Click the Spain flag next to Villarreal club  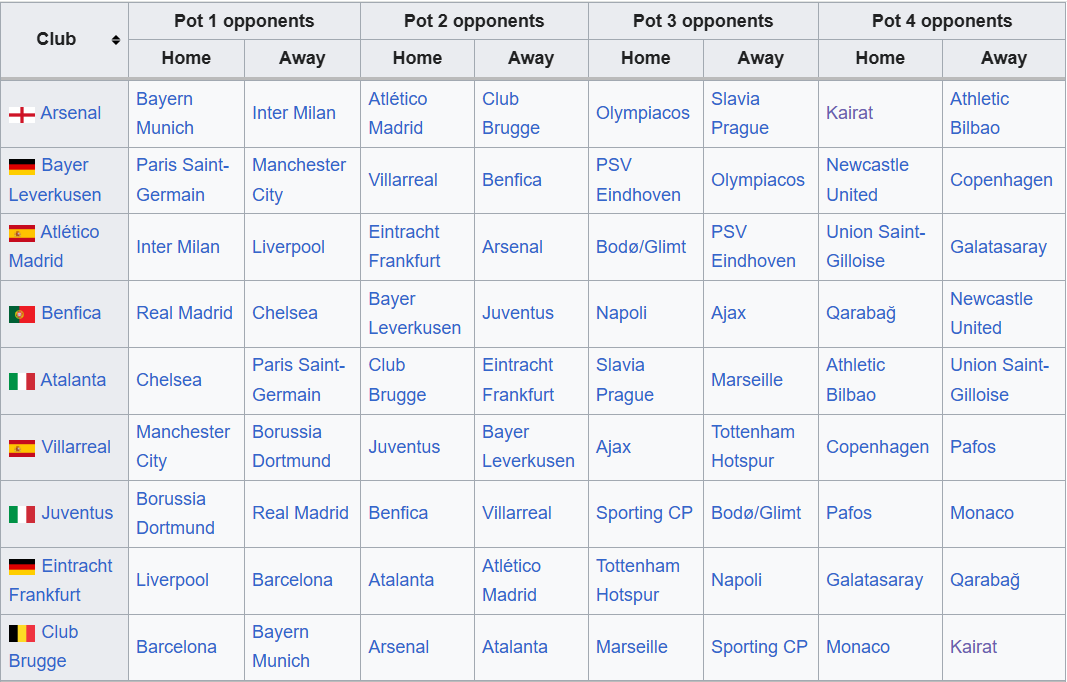22,448
